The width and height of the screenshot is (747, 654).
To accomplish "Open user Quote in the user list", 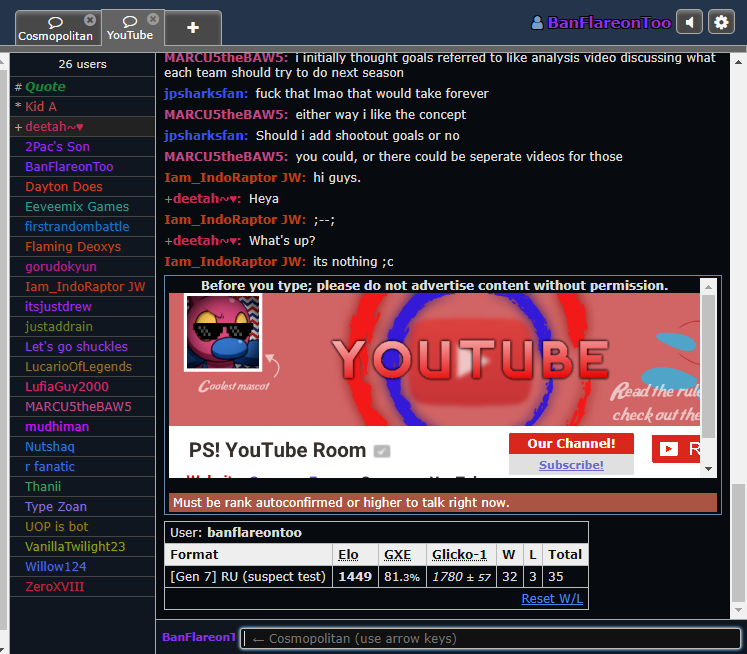I will click(82, 87).
